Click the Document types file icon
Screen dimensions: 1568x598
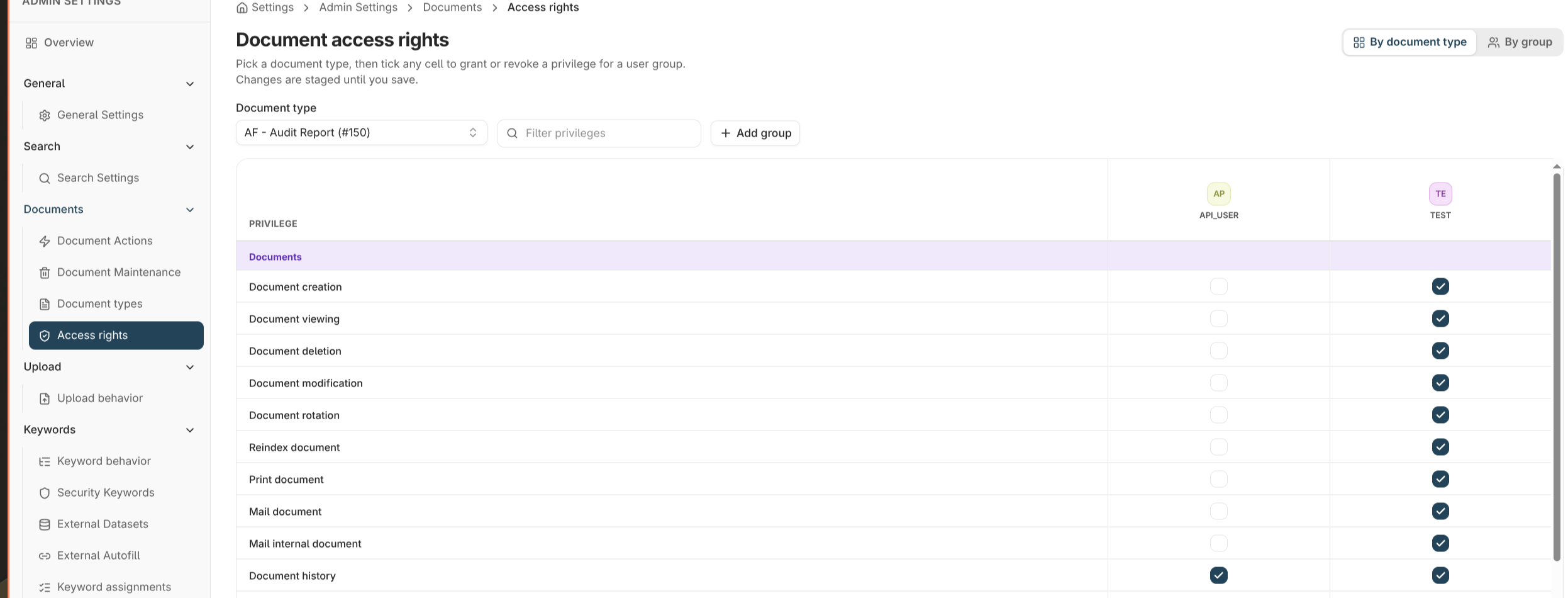[45, 304]
